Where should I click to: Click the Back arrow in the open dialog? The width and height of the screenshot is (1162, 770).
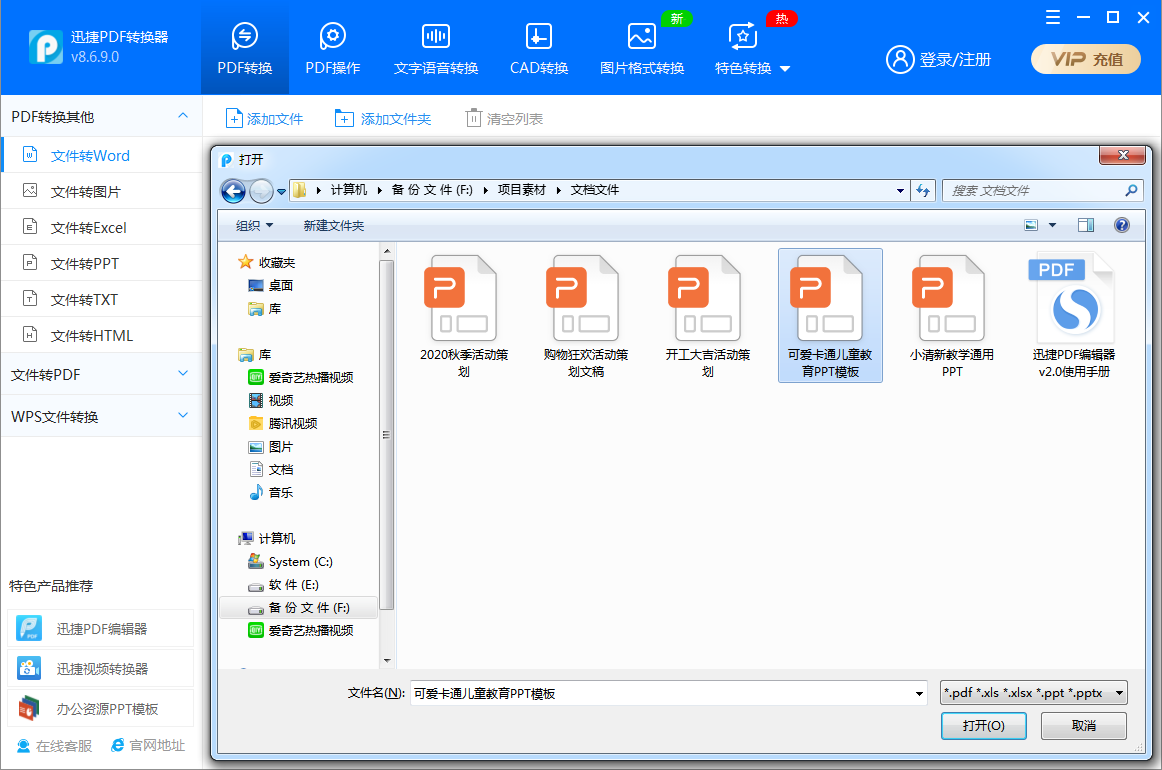[233, 191]
